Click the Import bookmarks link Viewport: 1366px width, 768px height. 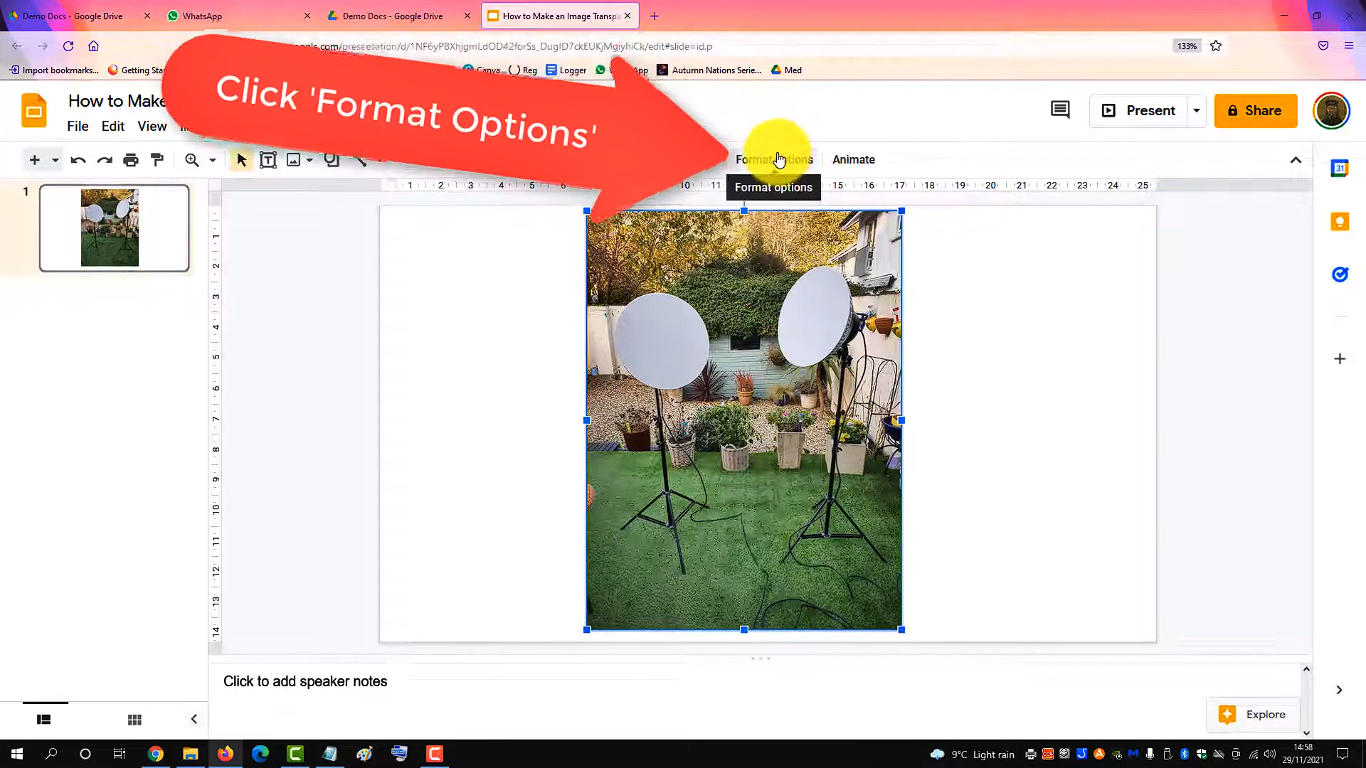pos(54,70)
